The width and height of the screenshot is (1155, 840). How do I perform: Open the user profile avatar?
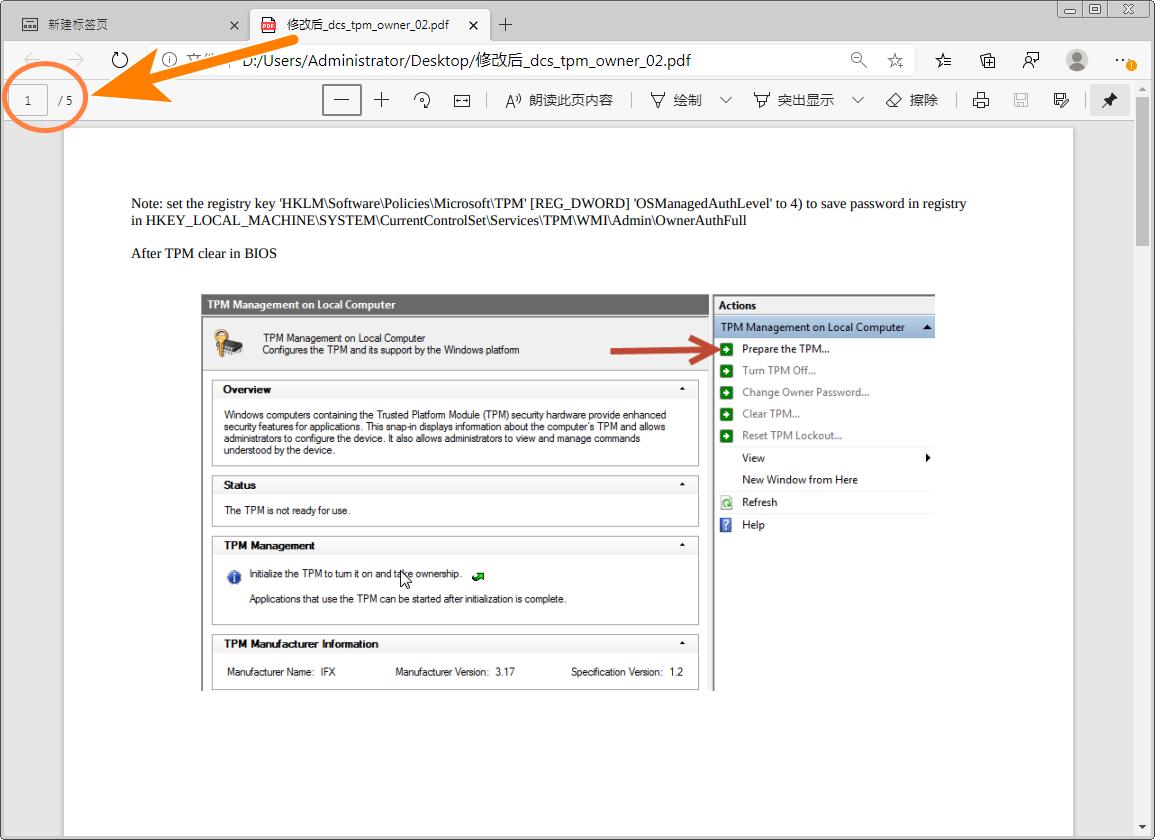(1076, 60)
